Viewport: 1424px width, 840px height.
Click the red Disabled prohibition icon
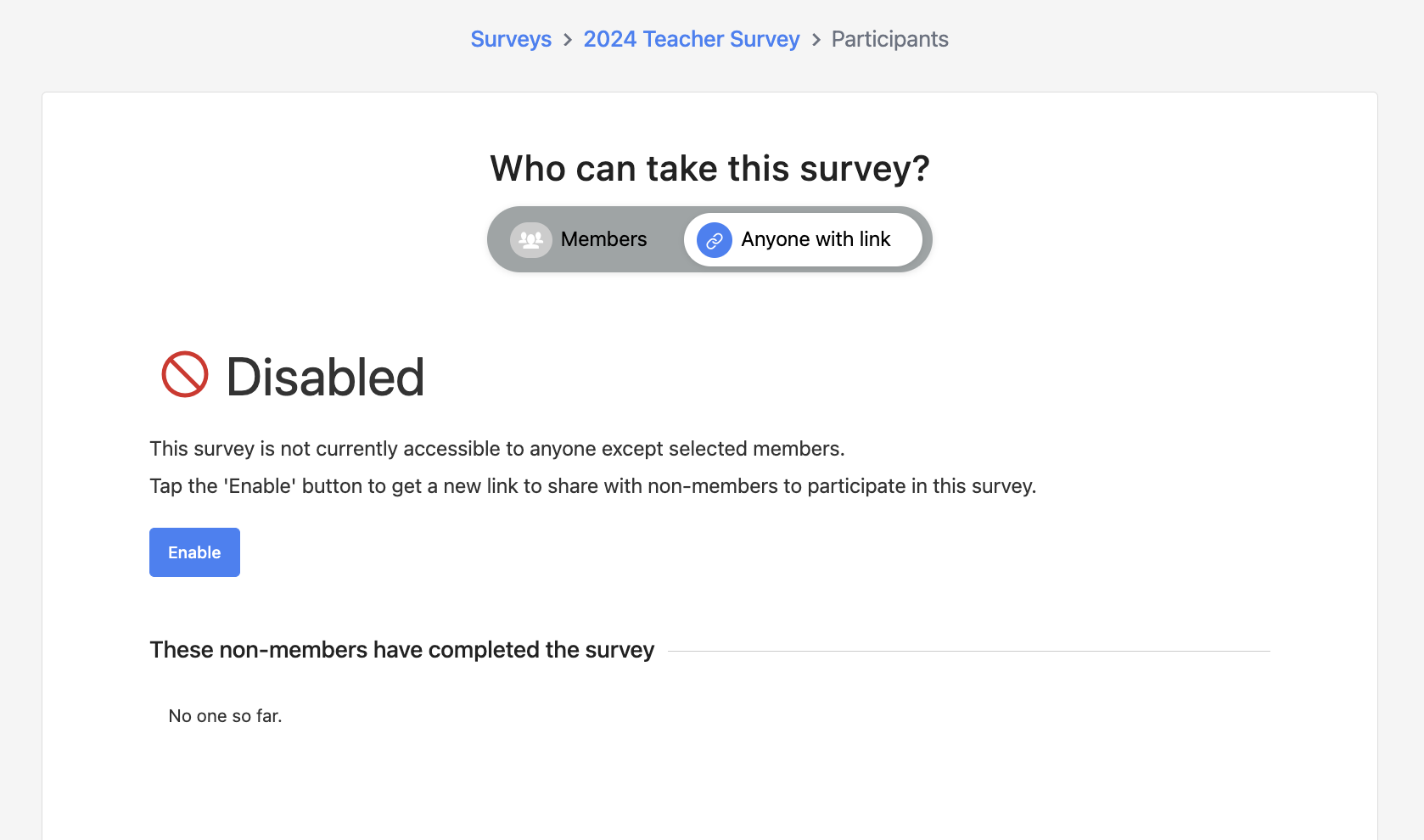point(185,374)
